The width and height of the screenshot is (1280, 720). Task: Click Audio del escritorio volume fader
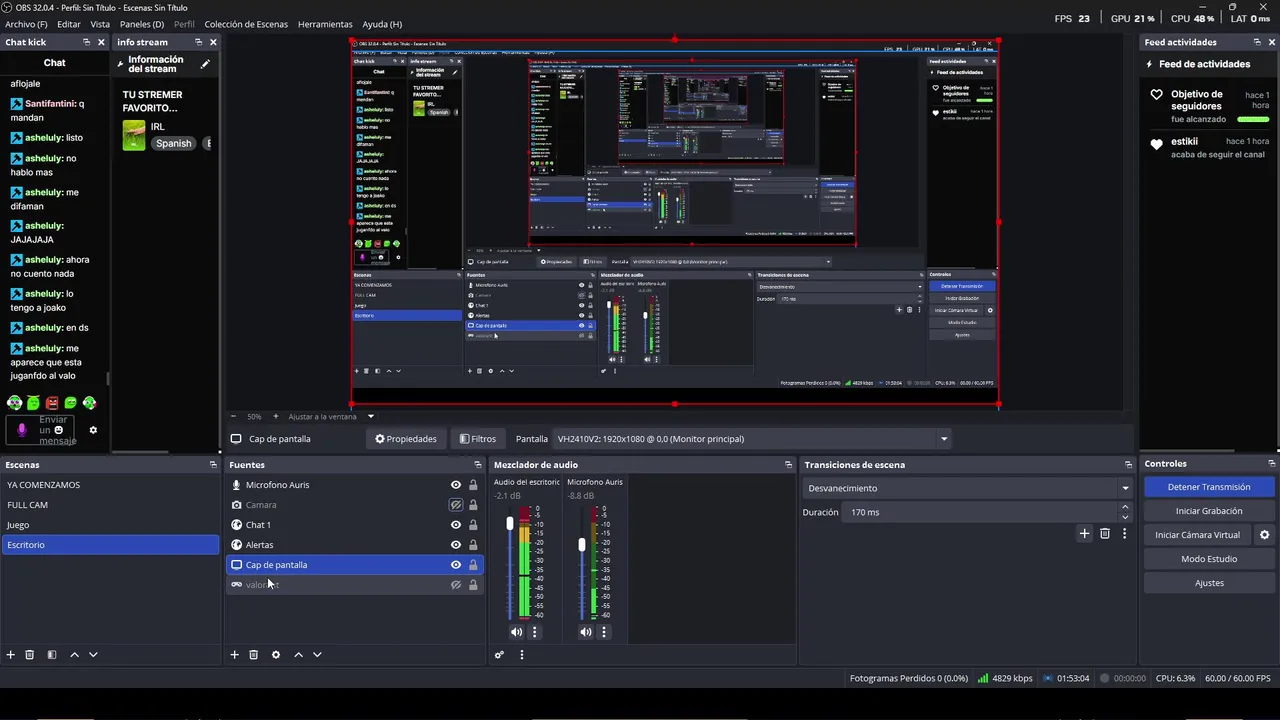point(510,524)
